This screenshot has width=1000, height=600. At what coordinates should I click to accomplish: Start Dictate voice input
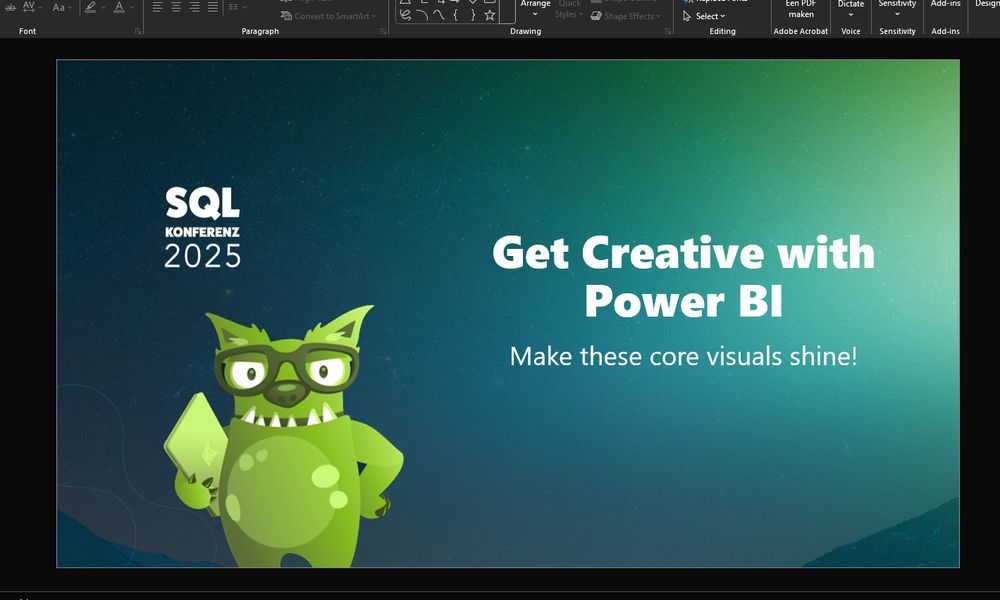[x=851, y=9]
